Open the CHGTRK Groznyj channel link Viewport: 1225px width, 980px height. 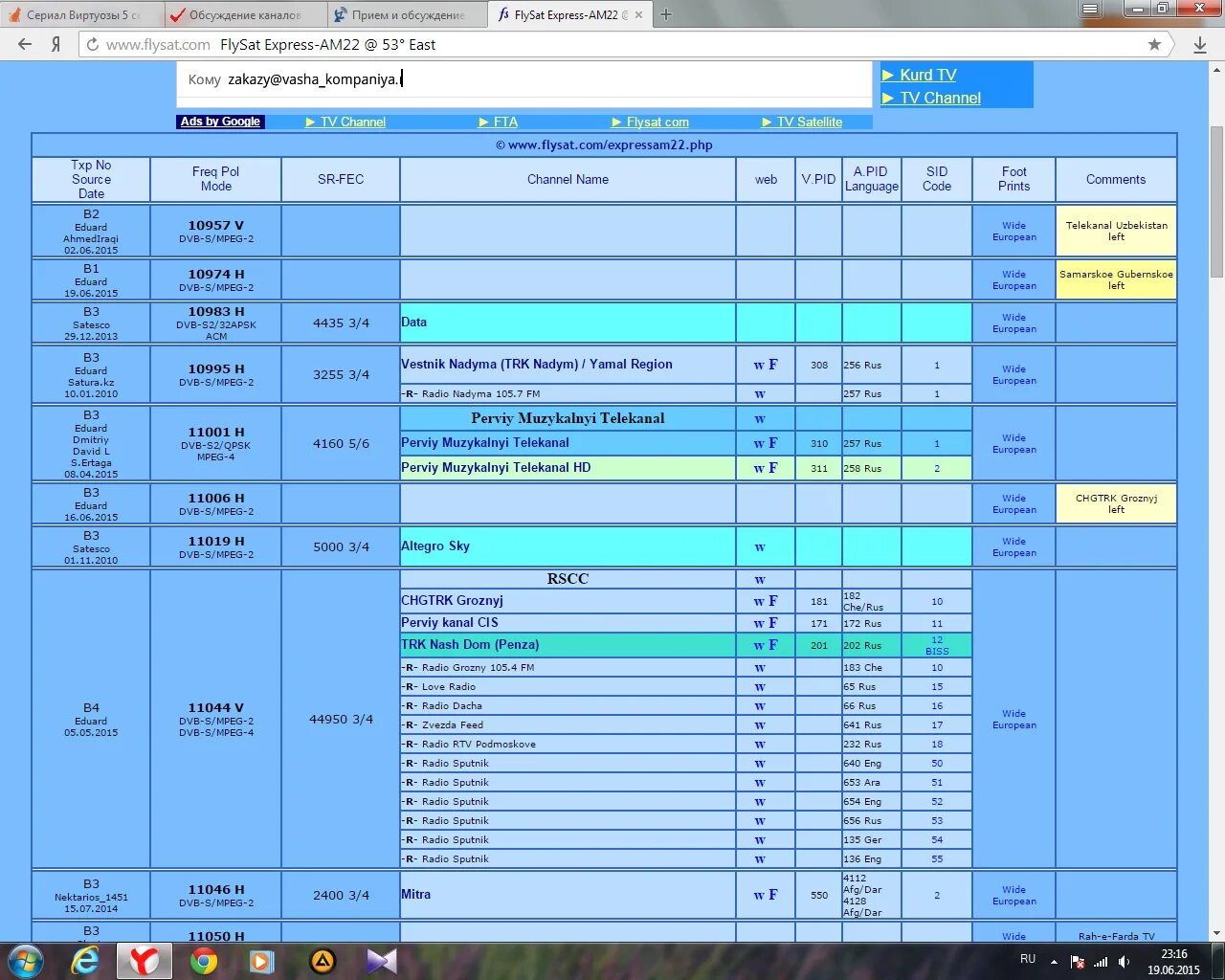tap(452, 600)
